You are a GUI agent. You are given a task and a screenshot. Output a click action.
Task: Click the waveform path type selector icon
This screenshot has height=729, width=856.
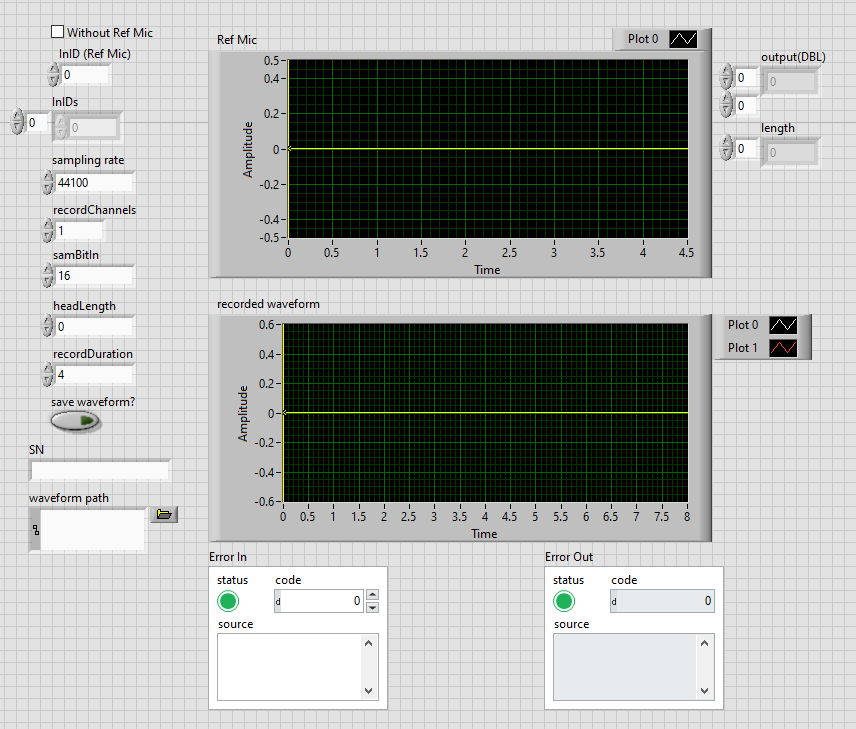(x=36, y=530)
